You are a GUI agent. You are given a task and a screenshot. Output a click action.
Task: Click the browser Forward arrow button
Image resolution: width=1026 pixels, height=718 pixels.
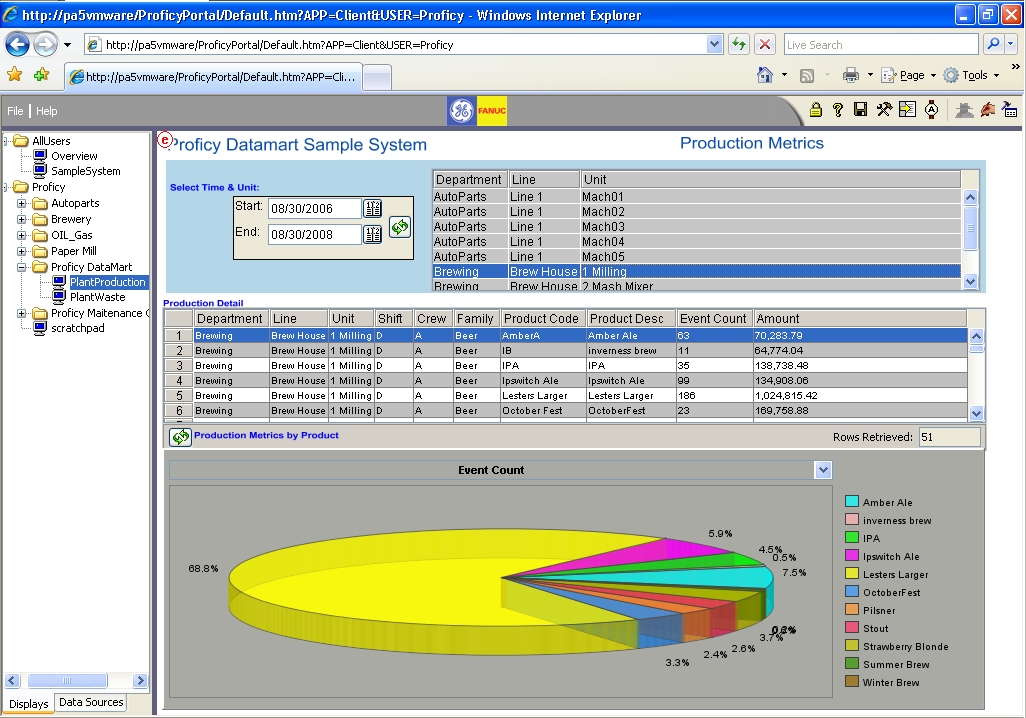[x=45, y=45]
